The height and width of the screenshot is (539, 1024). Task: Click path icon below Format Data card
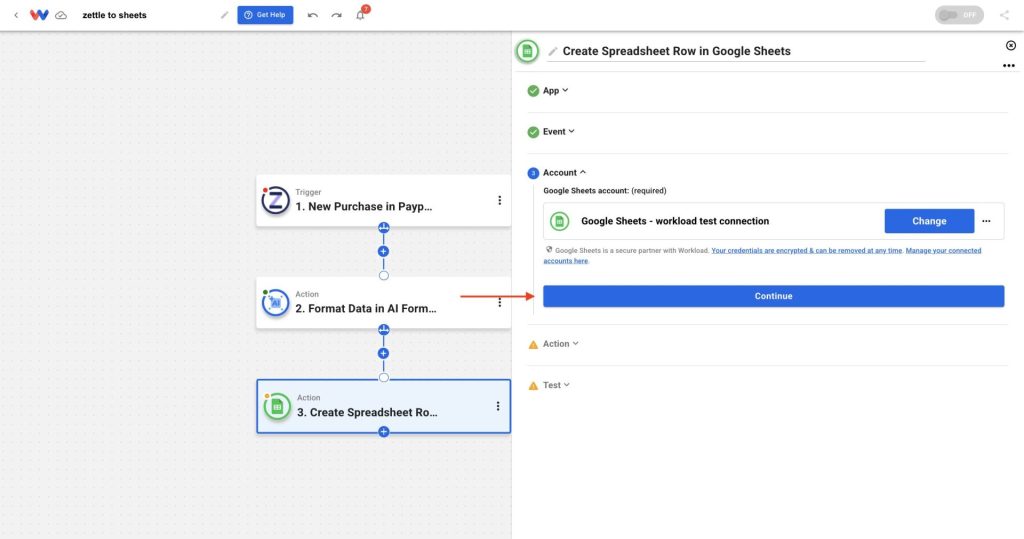[x=383, y=329]
